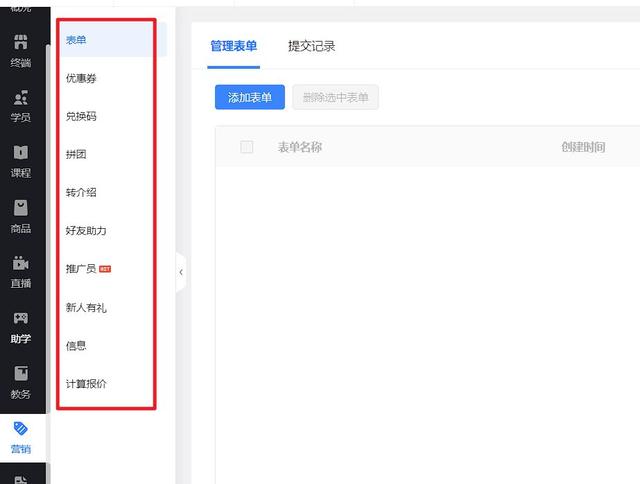Screen dimensions: 640x484
Task: Click the HOT badge beside 推广员
Action: tap(105, 269)
